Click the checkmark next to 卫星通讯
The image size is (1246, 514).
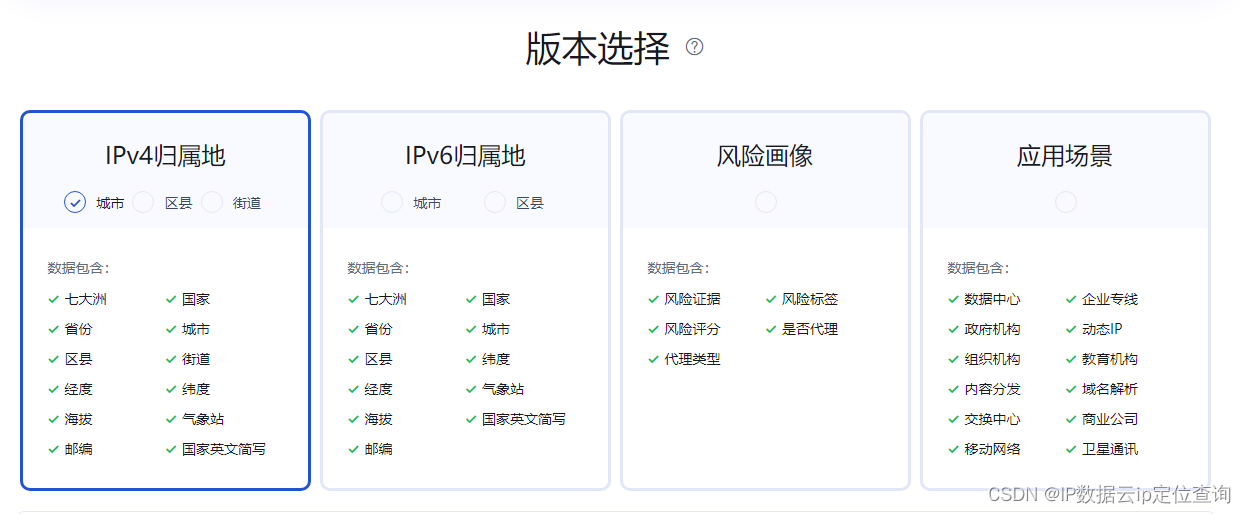click(1071, 449)
